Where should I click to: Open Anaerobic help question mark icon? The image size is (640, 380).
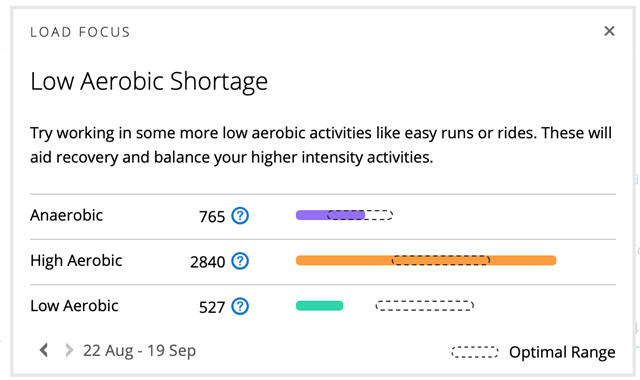tap(240, 216)
